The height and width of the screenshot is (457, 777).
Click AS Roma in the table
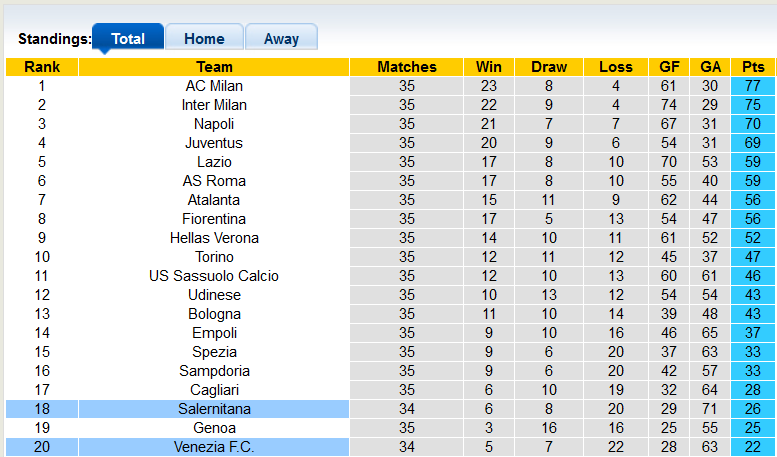214,181
